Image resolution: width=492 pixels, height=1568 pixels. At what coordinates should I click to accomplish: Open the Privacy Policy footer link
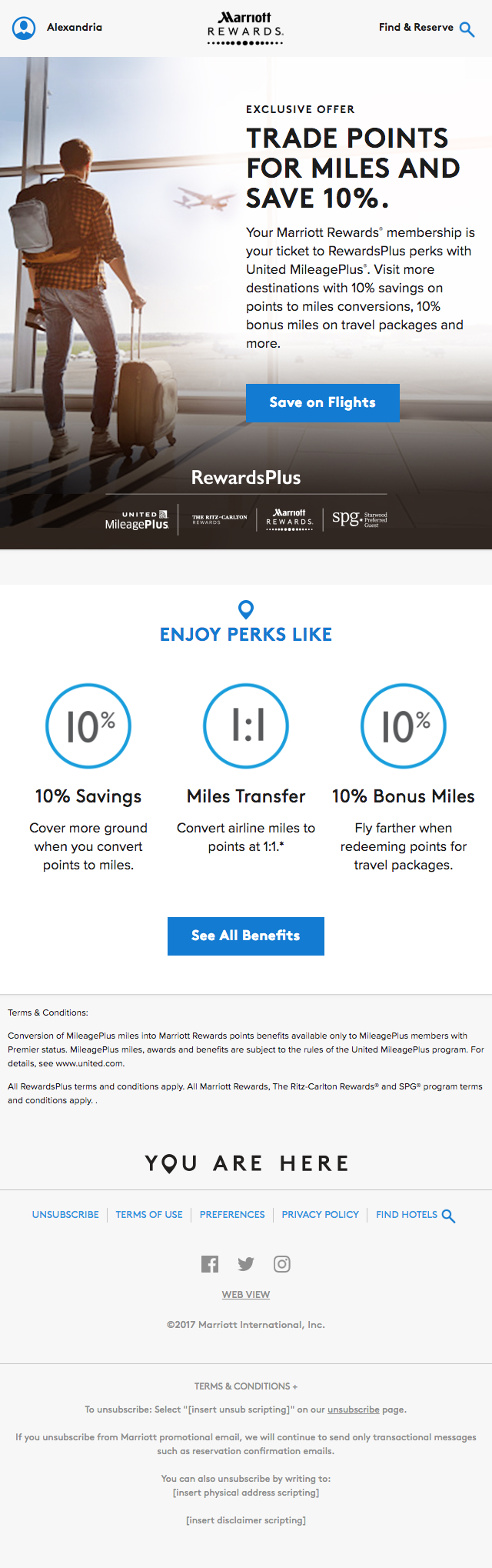tap(320, 1214)
